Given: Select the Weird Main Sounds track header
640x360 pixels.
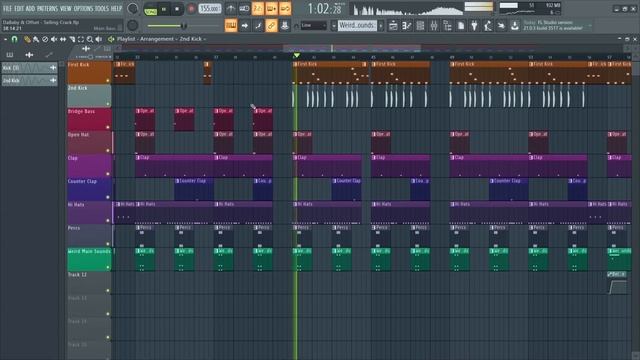Looking at the screenshot, I should tap(89, 259).
